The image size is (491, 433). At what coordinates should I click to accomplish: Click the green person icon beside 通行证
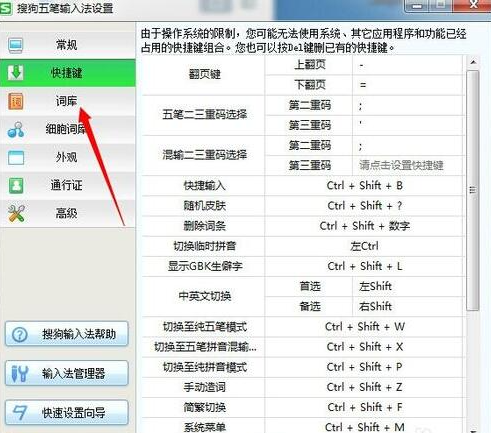coord(16,186)
